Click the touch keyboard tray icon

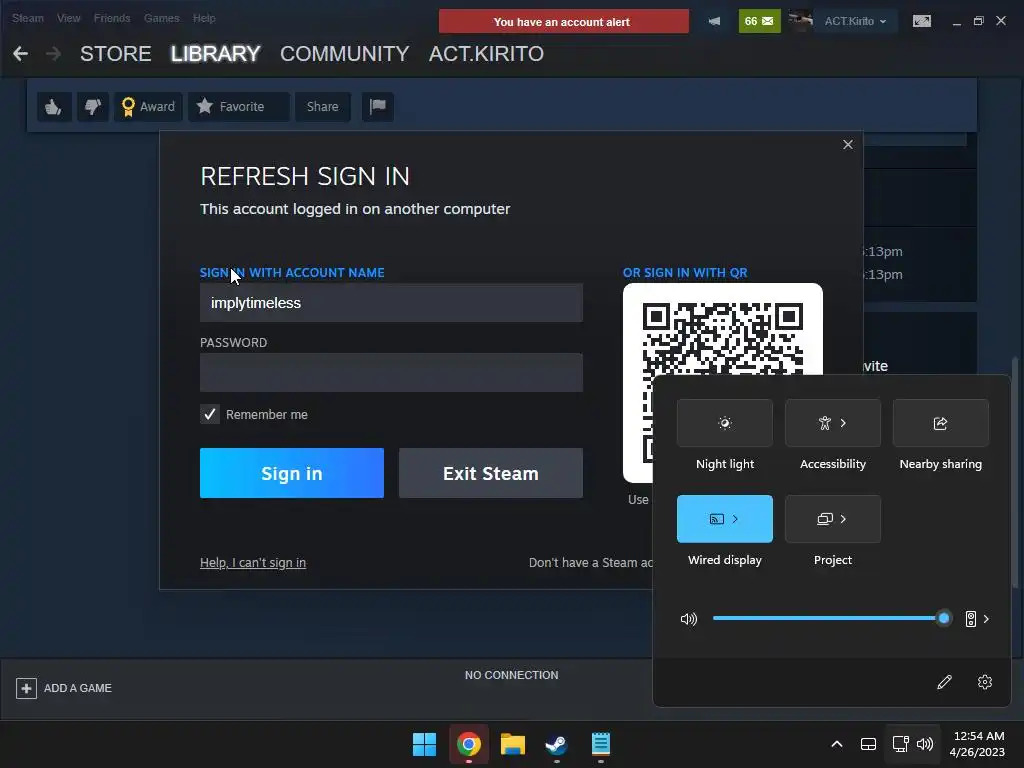point(868,744)
